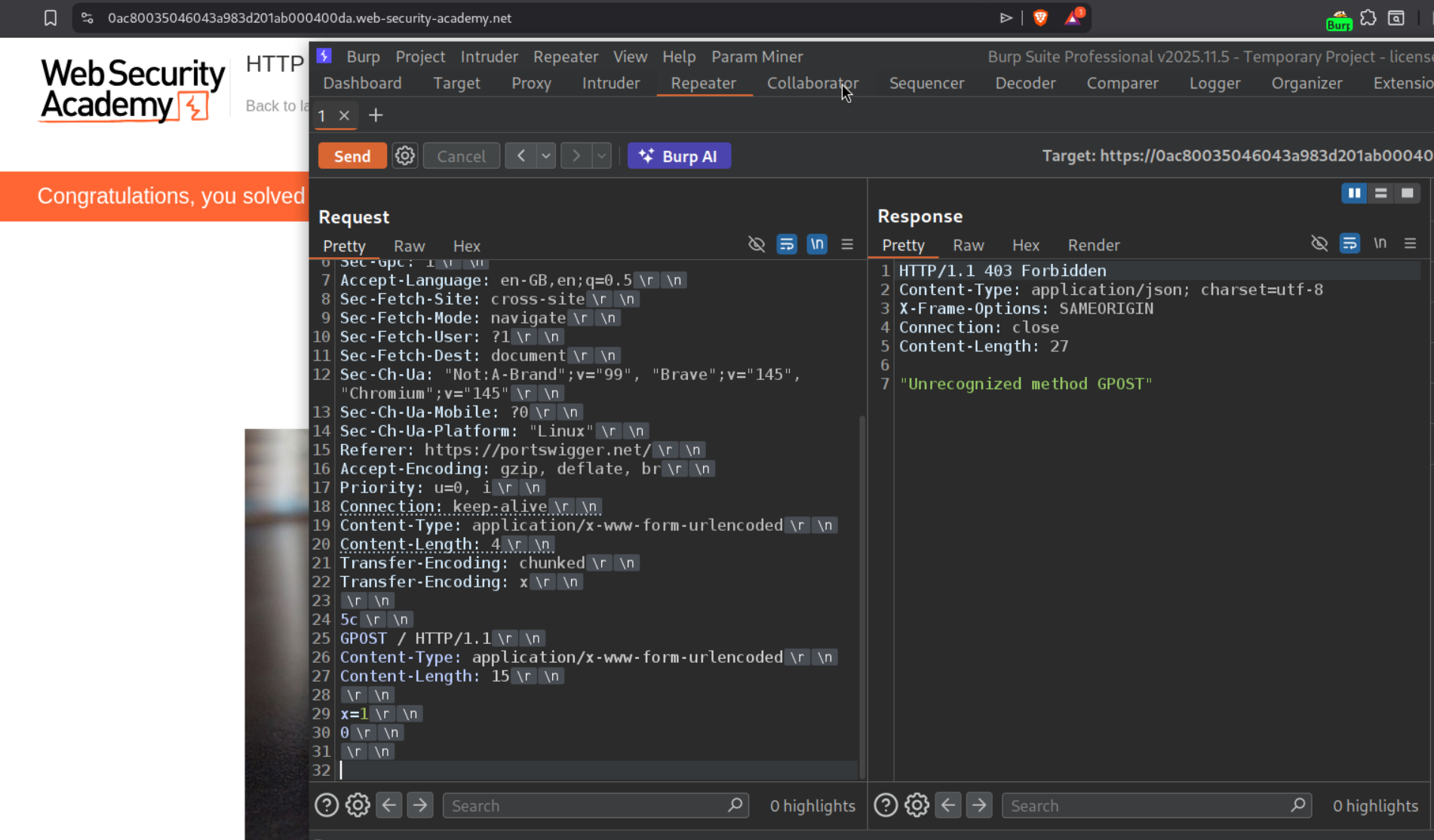The image size is (1434, 840).
Task: Switch to the Collaborator tab
Action: point(812,83)
